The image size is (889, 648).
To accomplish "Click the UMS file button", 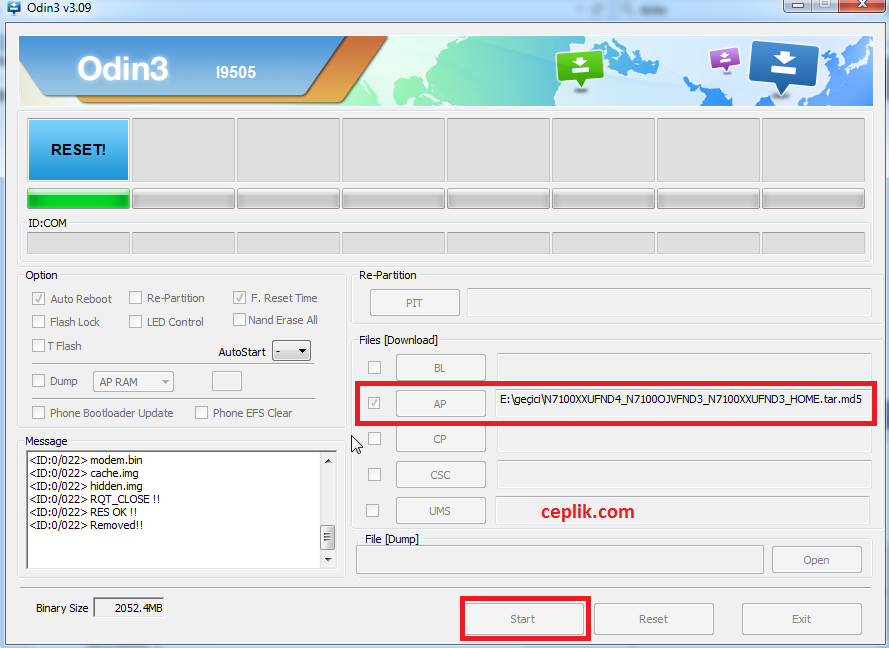I will coord(441,511).
